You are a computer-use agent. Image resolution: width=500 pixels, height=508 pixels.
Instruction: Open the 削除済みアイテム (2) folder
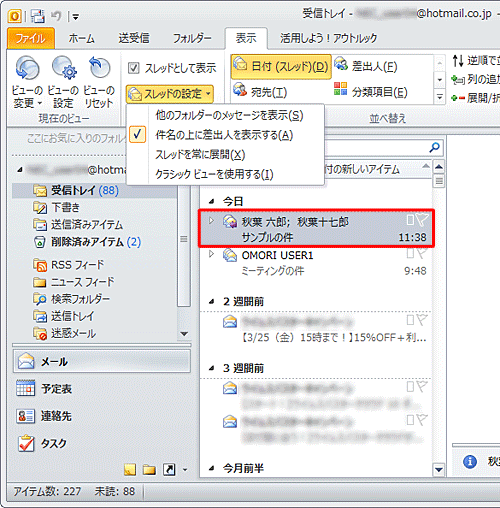click(x=96, y=242)
